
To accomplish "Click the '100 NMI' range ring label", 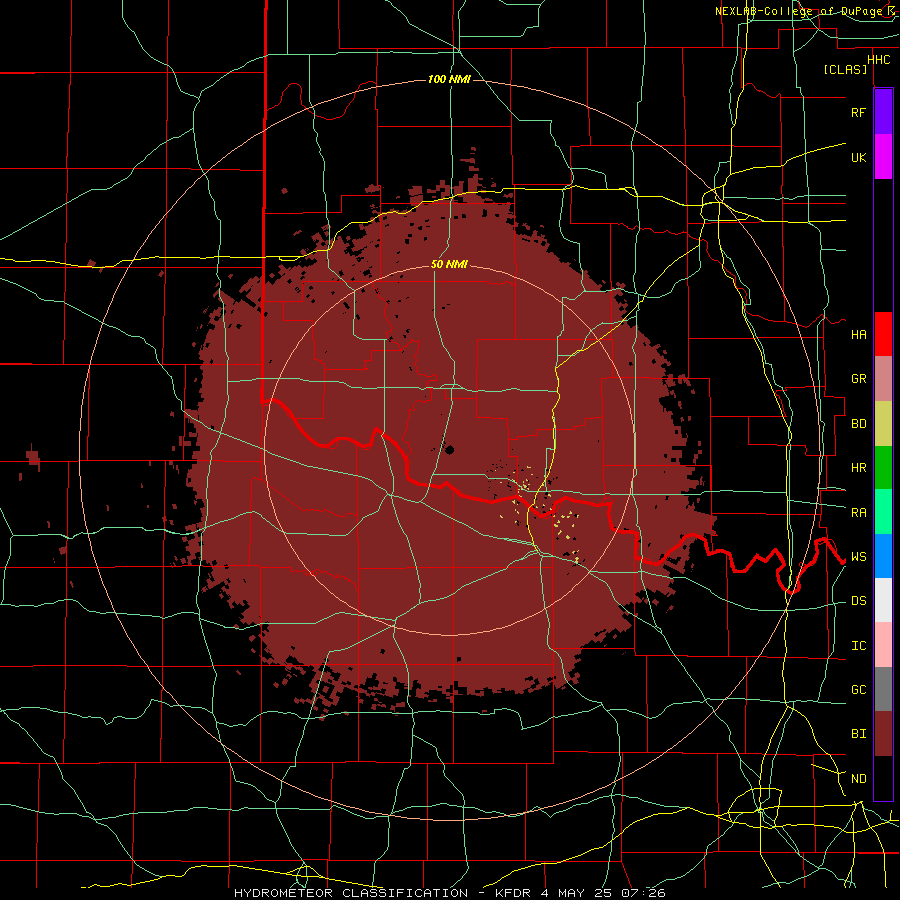I will (x=449, y=79).
